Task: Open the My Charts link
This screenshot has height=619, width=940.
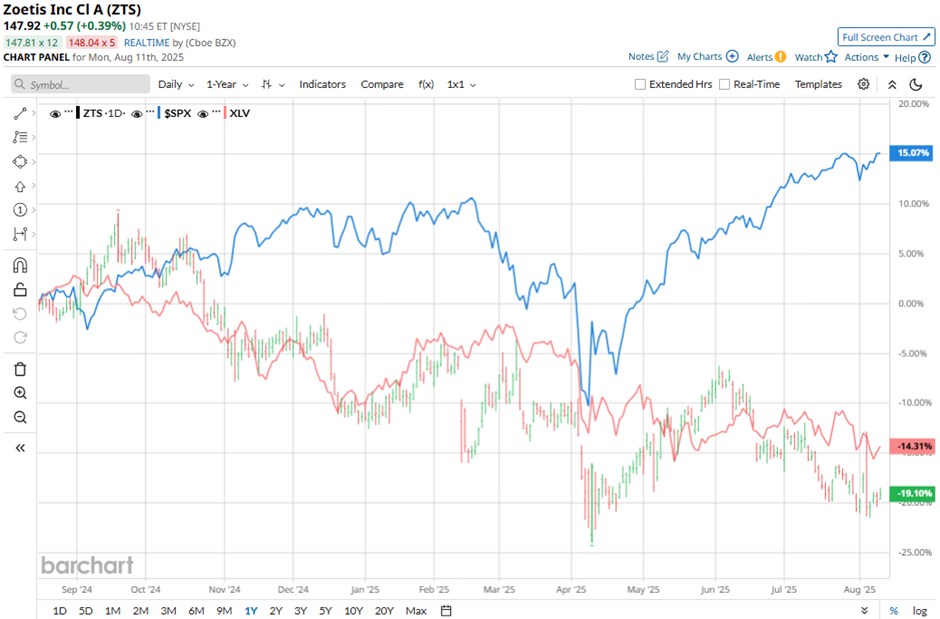Action: coord(700,56)
